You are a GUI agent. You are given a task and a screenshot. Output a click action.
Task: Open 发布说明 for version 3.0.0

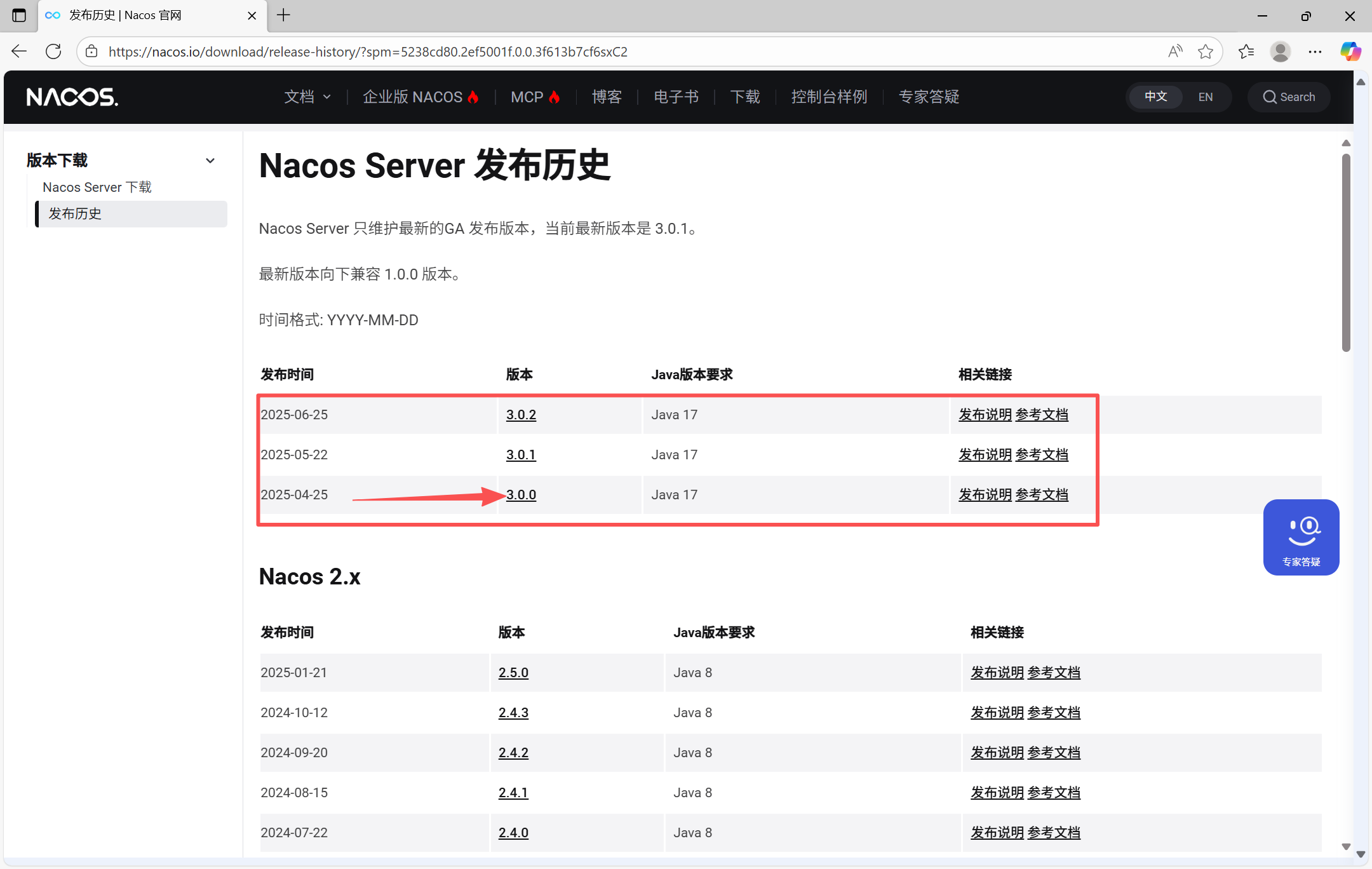[x=985, y=495]
